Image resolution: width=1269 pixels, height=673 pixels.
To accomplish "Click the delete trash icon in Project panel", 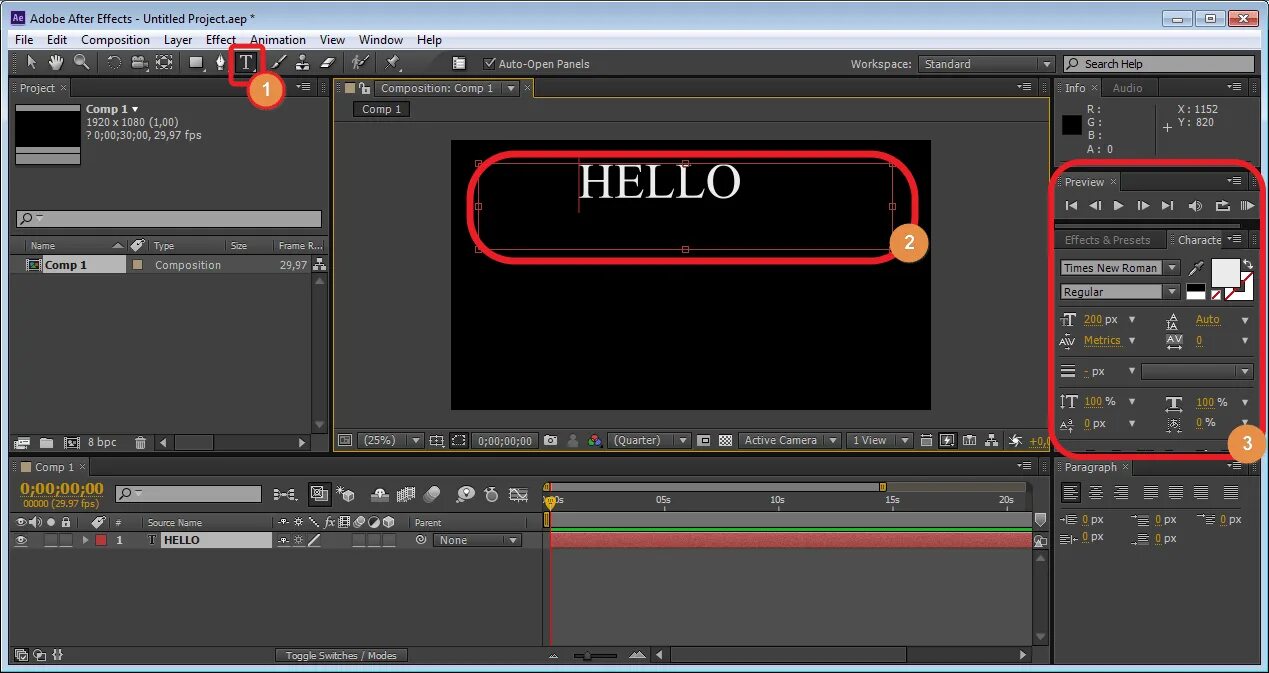I will tap(141, 442).
